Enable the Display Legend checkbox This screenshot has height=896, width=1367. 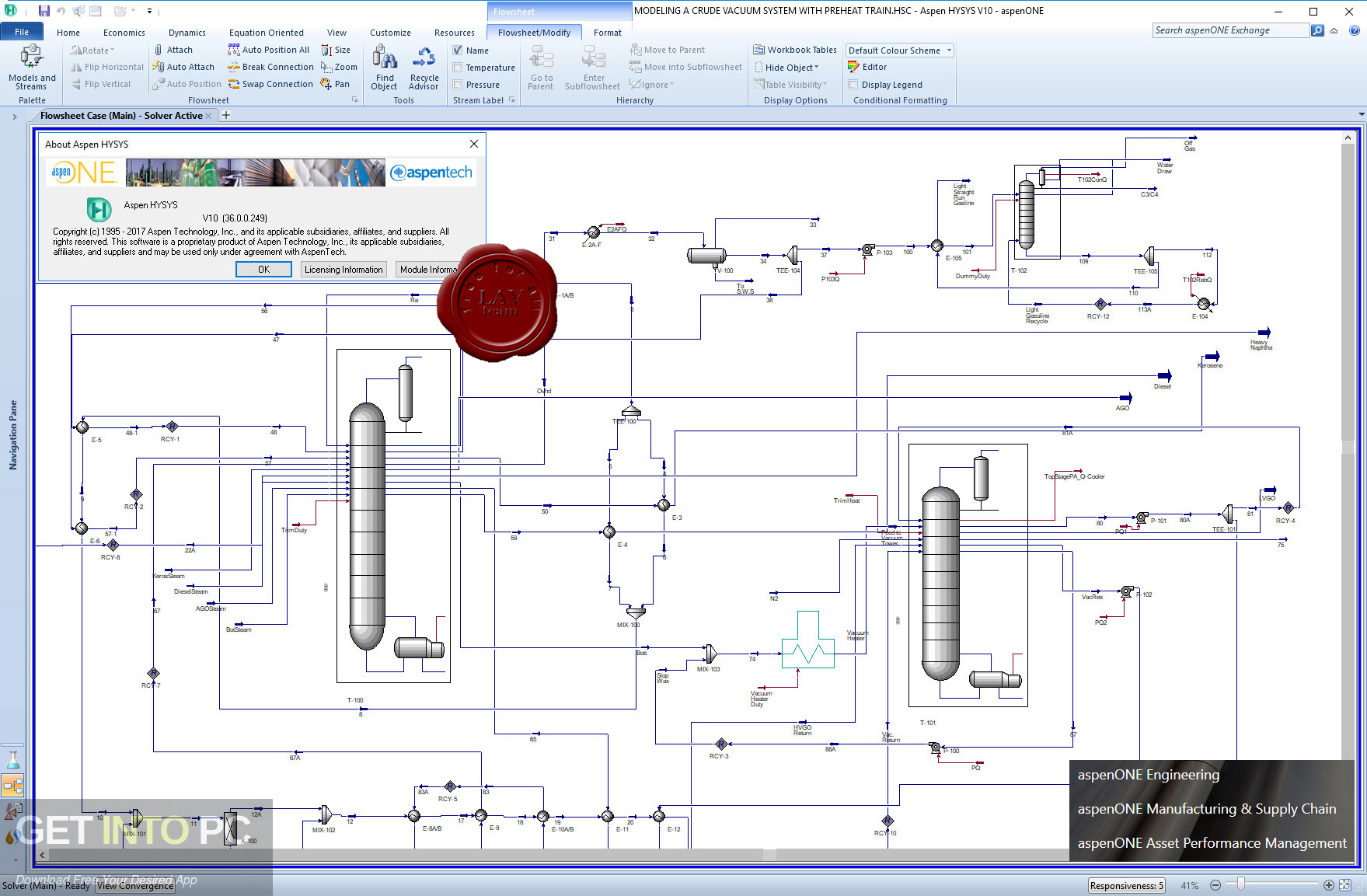(853, 85)
